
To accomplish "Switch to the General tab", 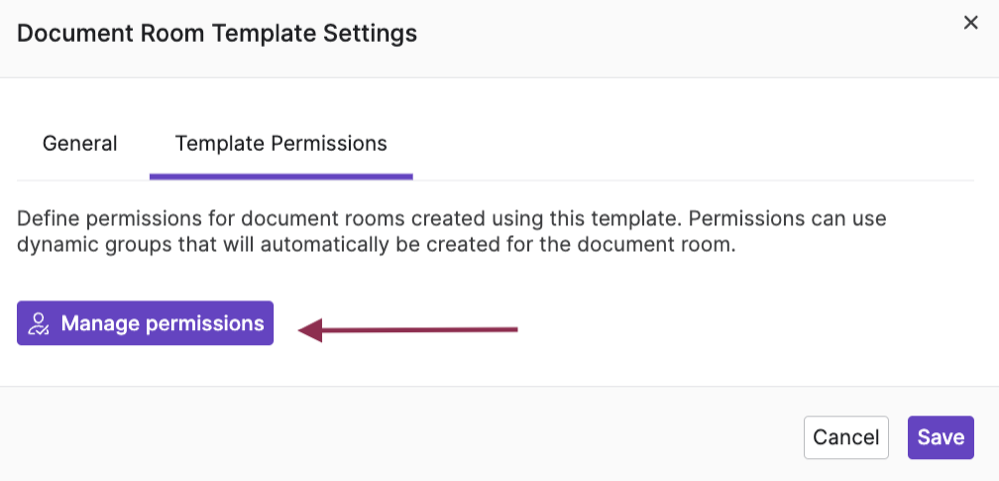I will (80, 144).
